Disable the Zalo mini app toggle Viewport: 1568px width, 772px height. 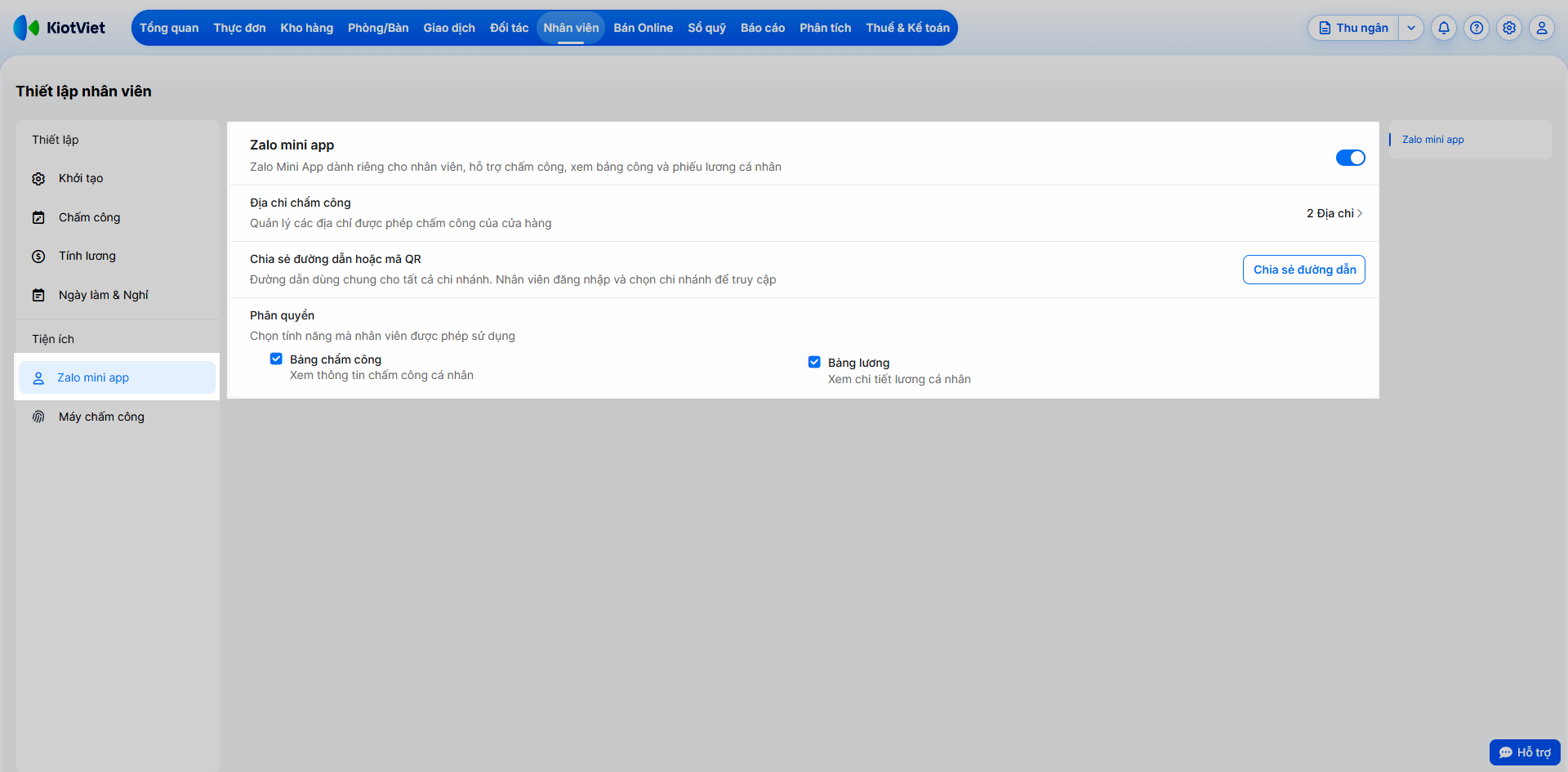[1350, 158]
